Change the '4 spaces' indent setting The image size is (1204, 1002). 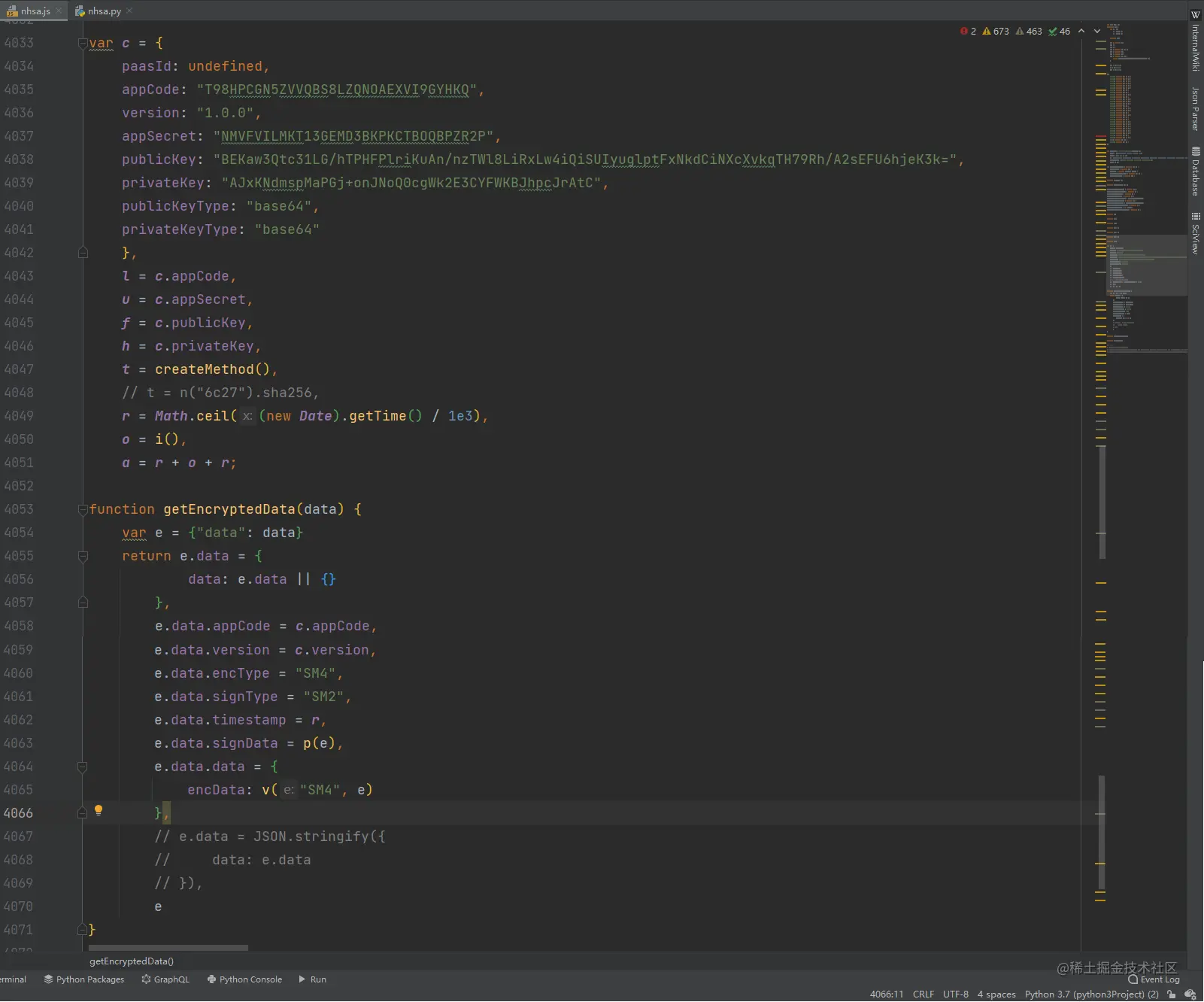(996, 994)
